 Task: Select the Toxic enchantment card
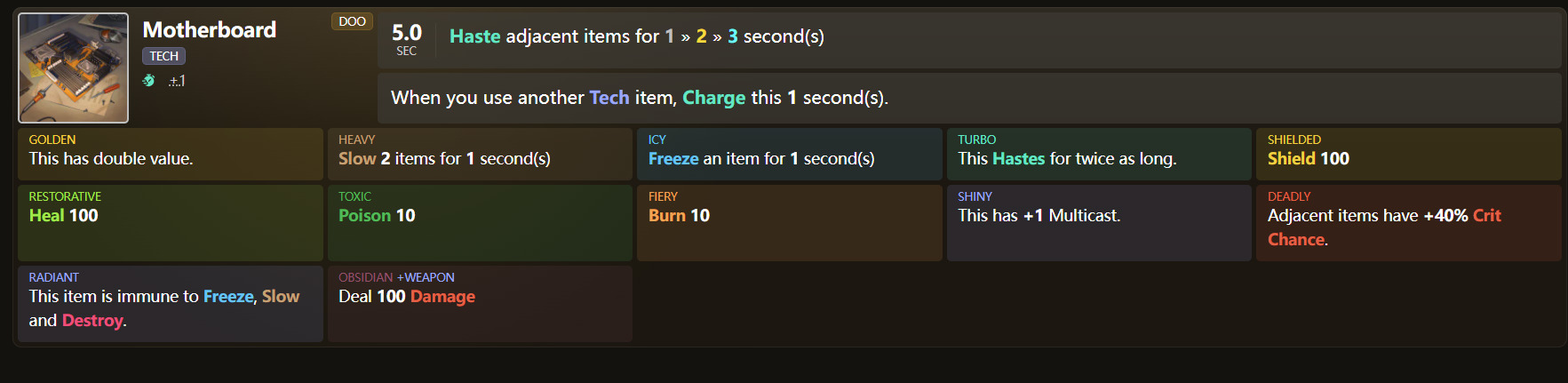point(480,222)
